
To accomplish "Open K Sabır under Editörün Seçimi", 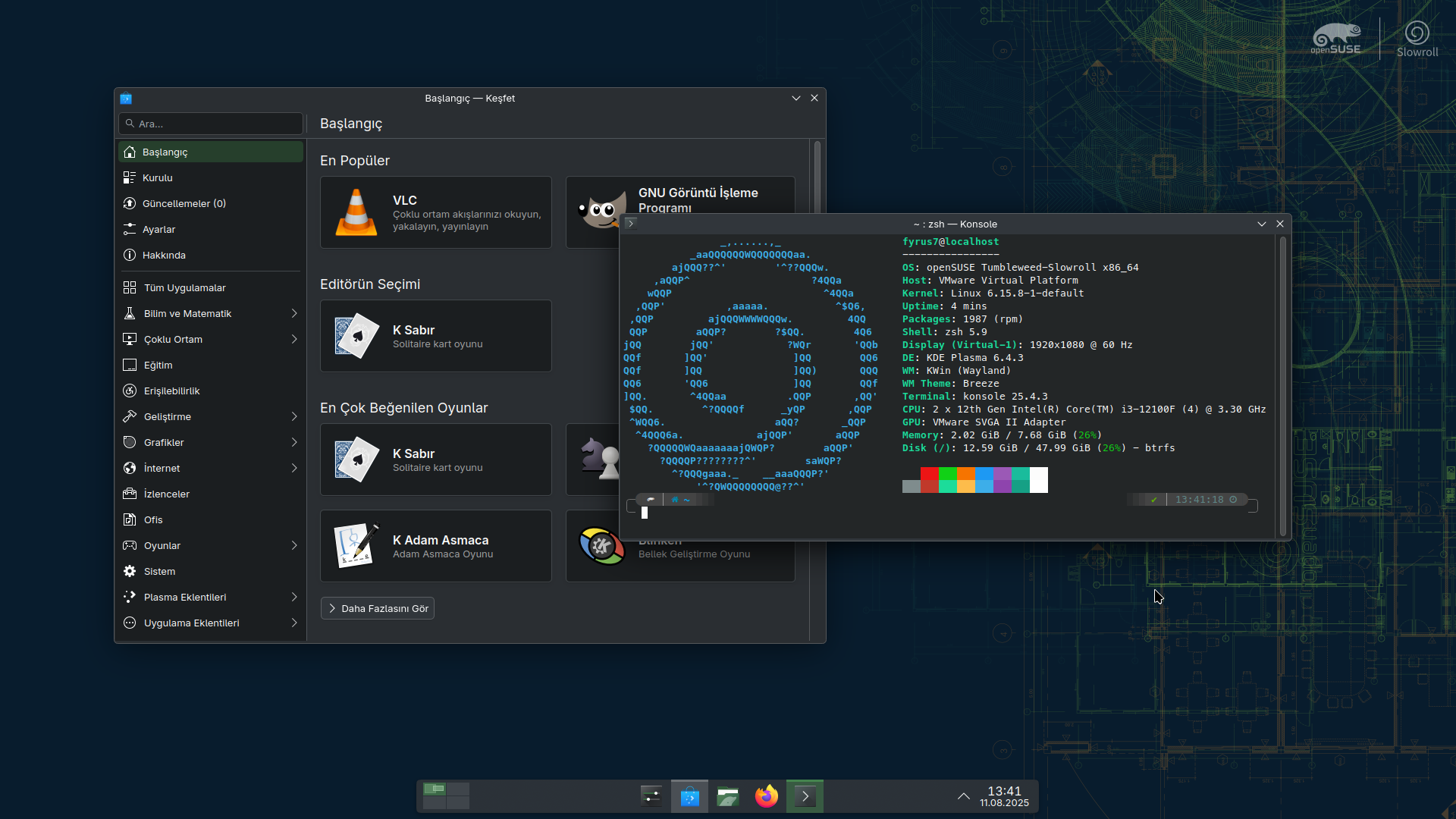I will [x=436, y=336].
